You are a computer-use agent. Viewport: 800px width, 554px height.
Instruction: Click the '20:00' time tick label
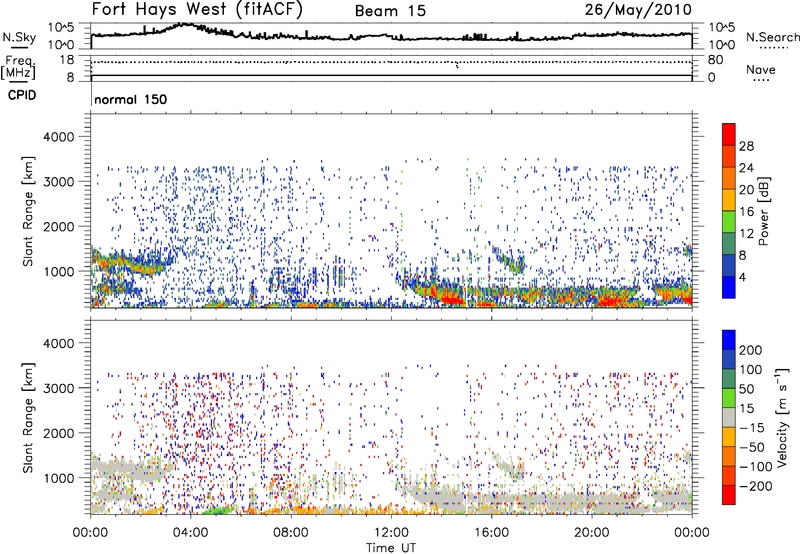(591, 533)
